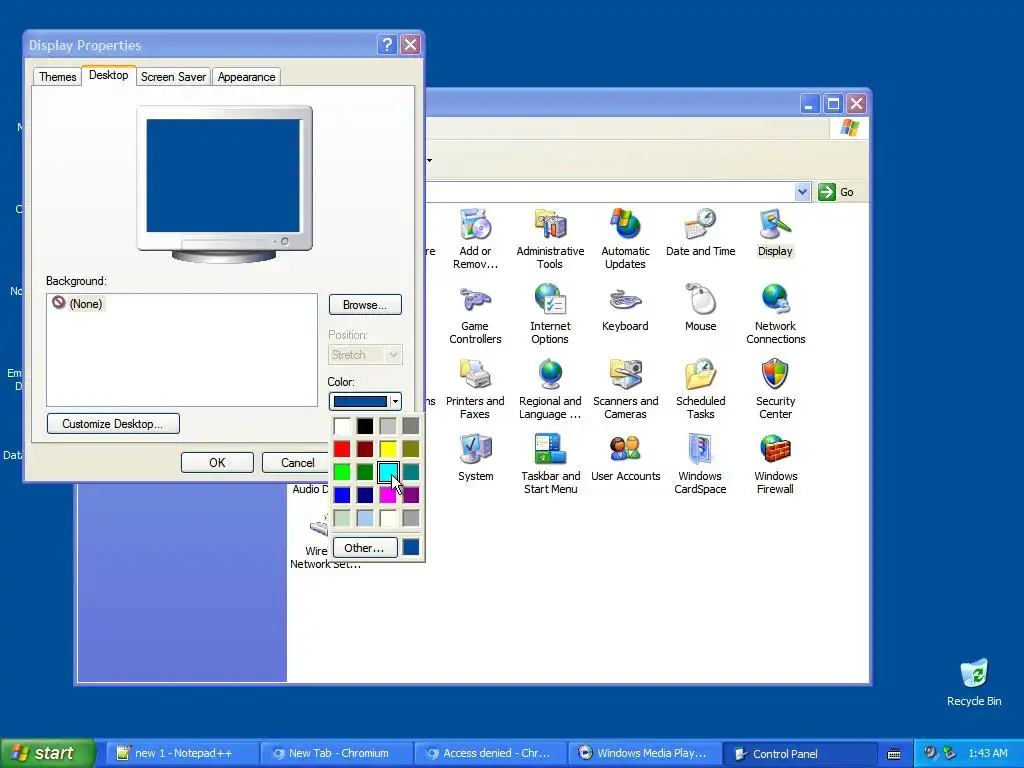The image size is (1024, 768).
Task: Select the teal color swatch
Action: tap(411, 472)
